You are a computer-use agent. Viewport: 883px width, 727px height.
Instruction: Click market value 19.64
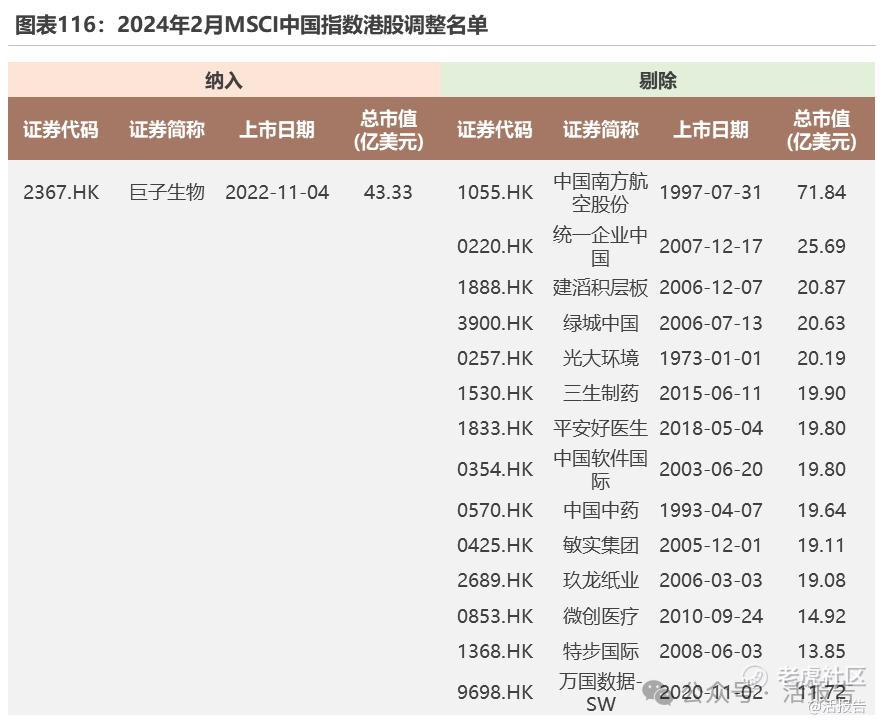click(x=822, y=510)
